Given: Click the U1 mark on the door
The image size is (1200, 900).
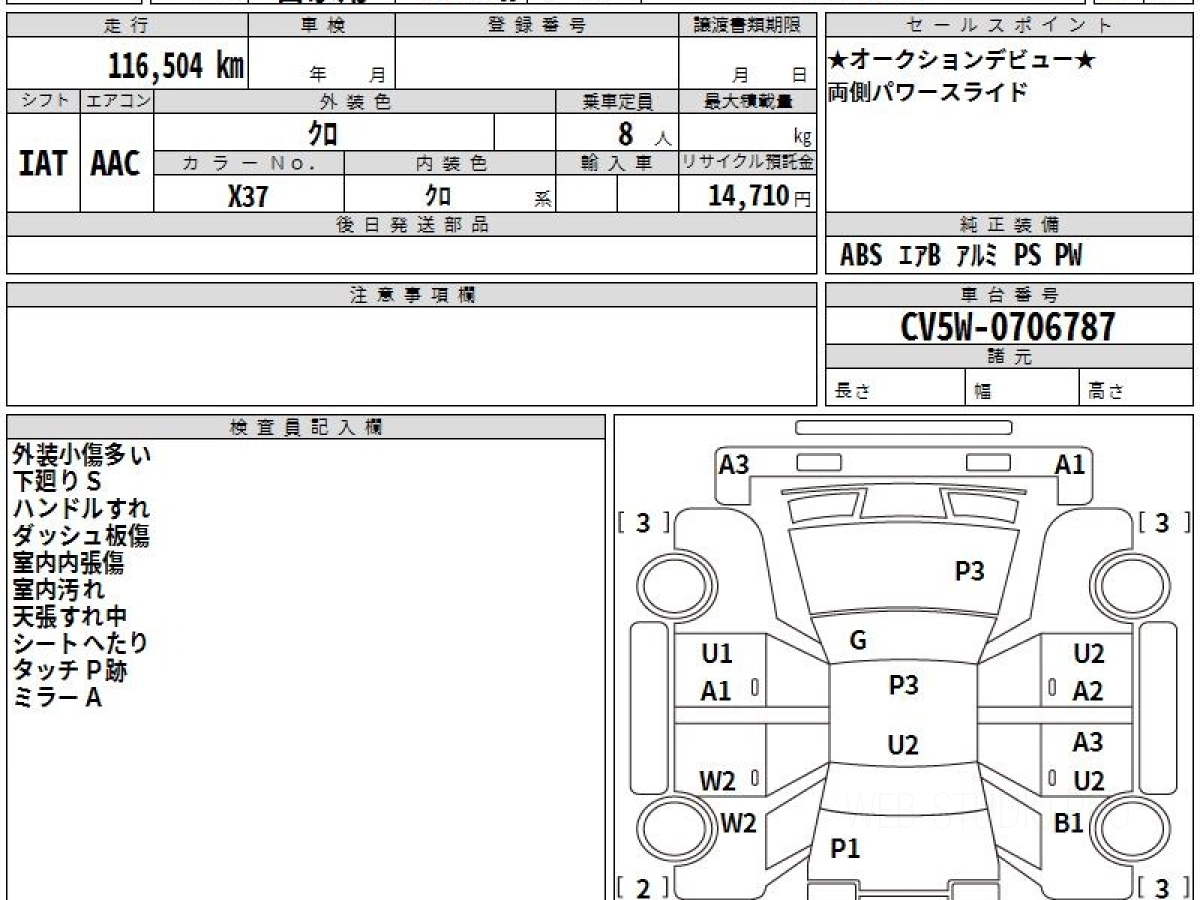Looking at the screenshot, I should (716, 654).
